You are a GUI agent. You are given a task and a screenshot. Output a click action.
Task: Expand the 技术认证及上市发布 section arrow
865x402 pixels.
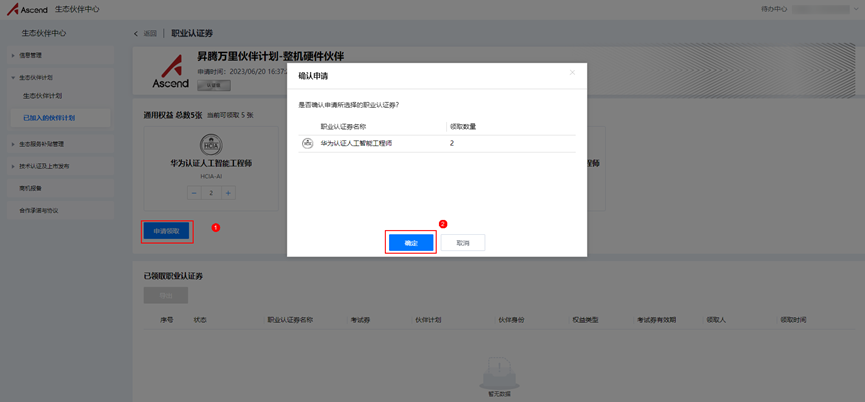click(13, 166)
